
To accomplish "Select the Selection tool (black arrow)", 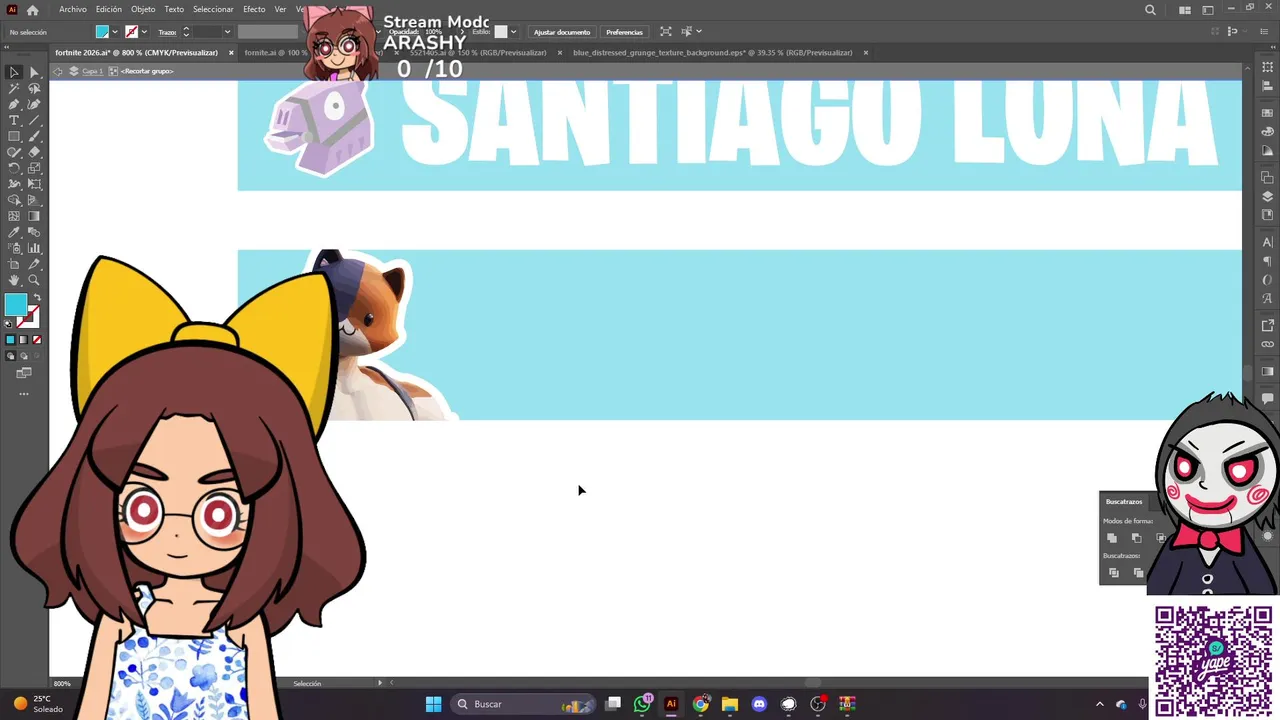I will 14,72.
